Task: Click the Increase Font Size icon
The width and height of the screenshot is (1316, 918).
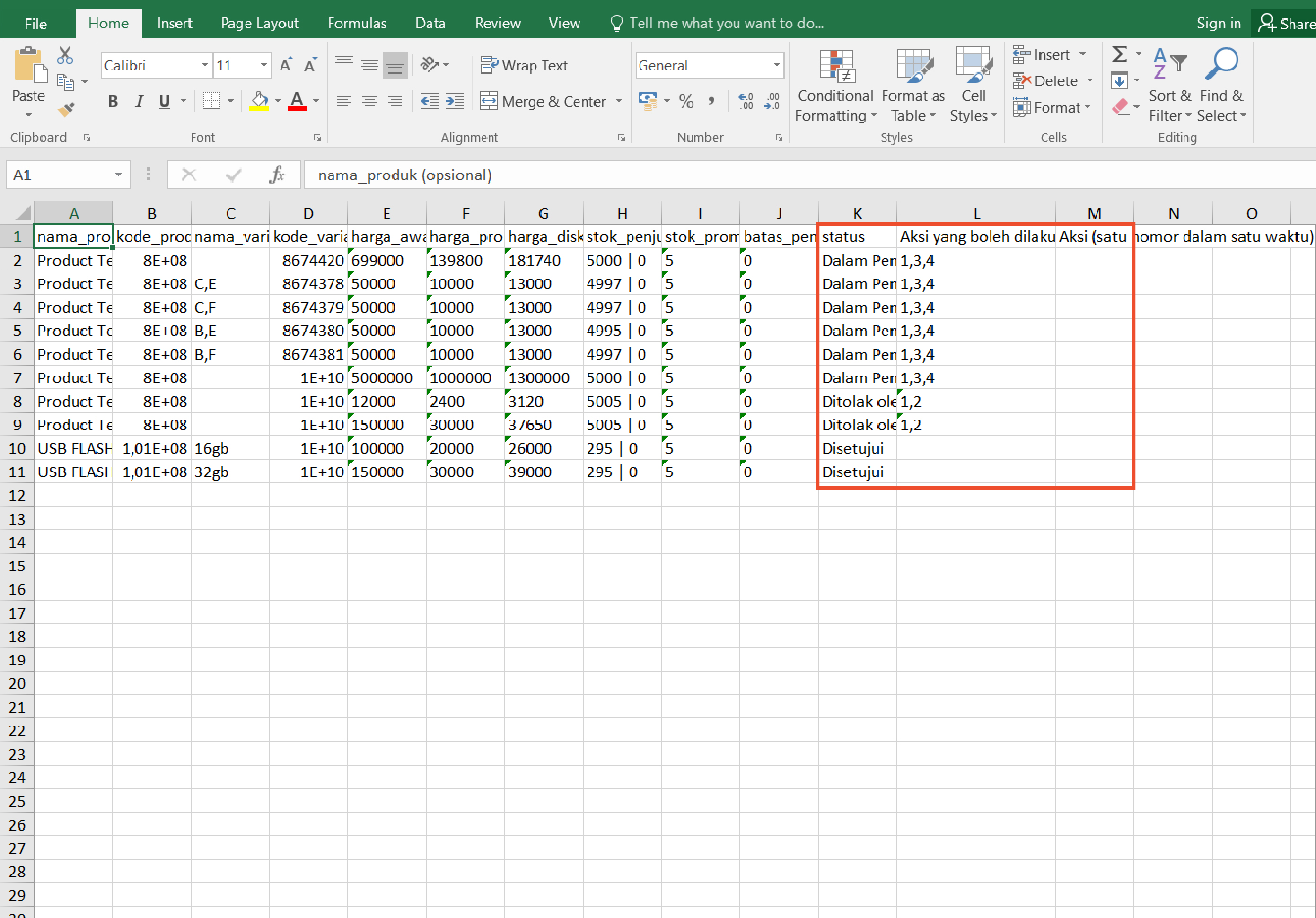Action: [x=285, y=65]
